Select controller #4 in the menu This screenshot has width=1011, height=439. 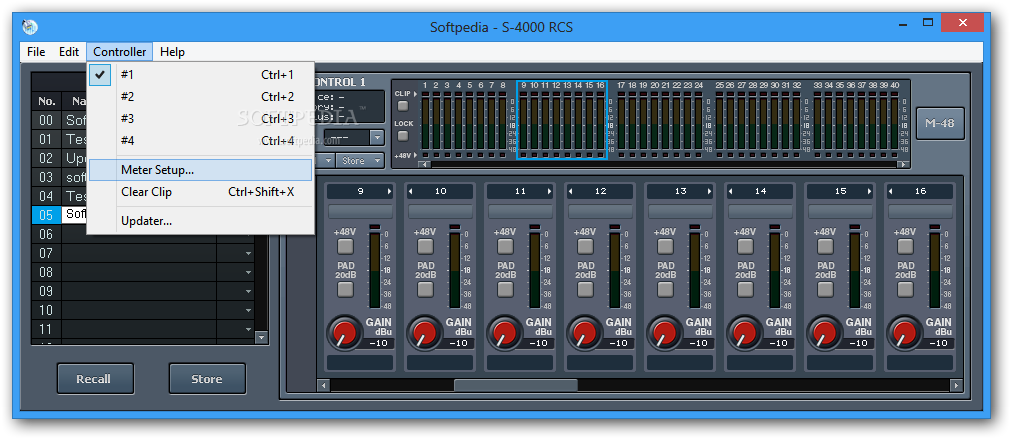click(201, 141)
